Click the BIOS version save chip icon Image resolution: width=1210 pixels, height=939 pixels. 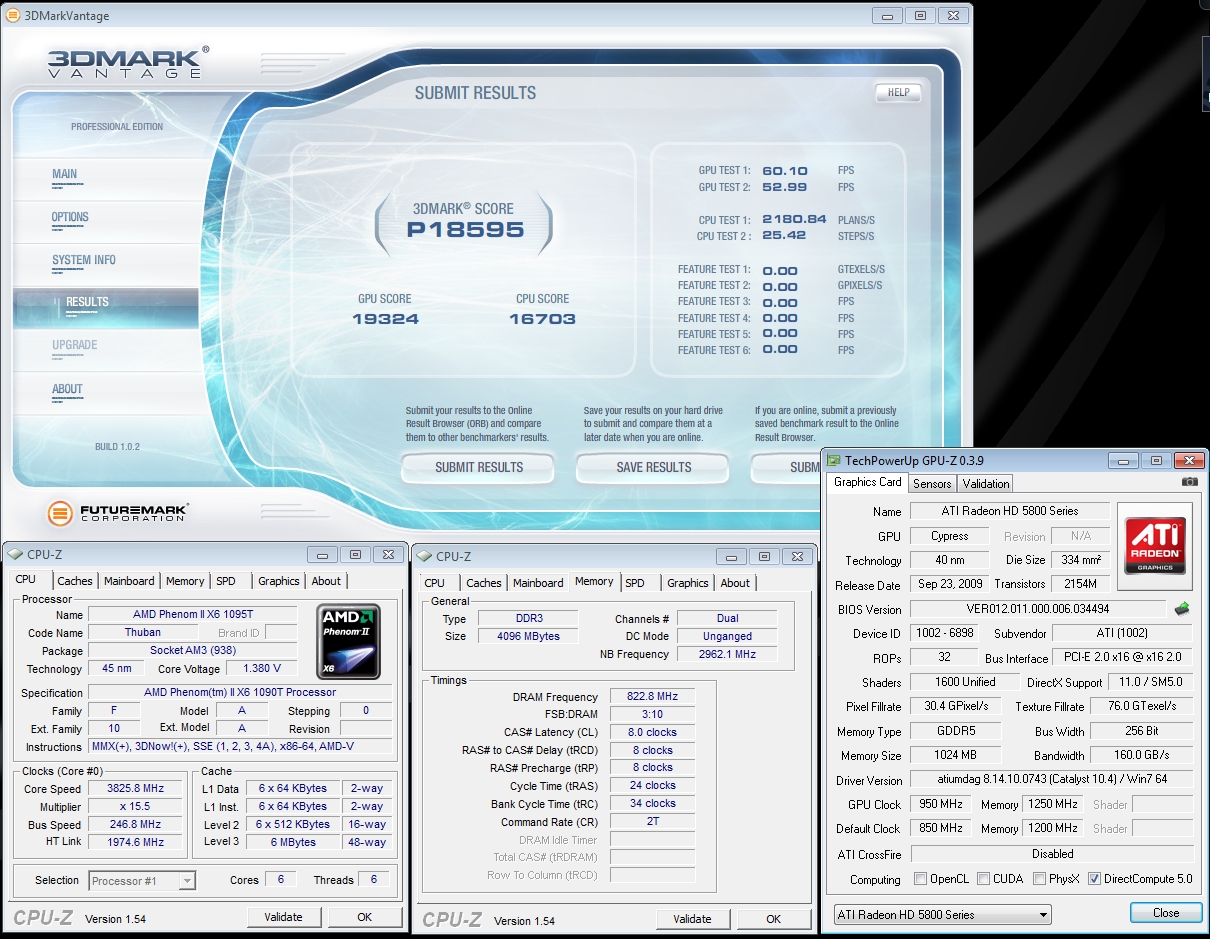tap(1181, 608)
